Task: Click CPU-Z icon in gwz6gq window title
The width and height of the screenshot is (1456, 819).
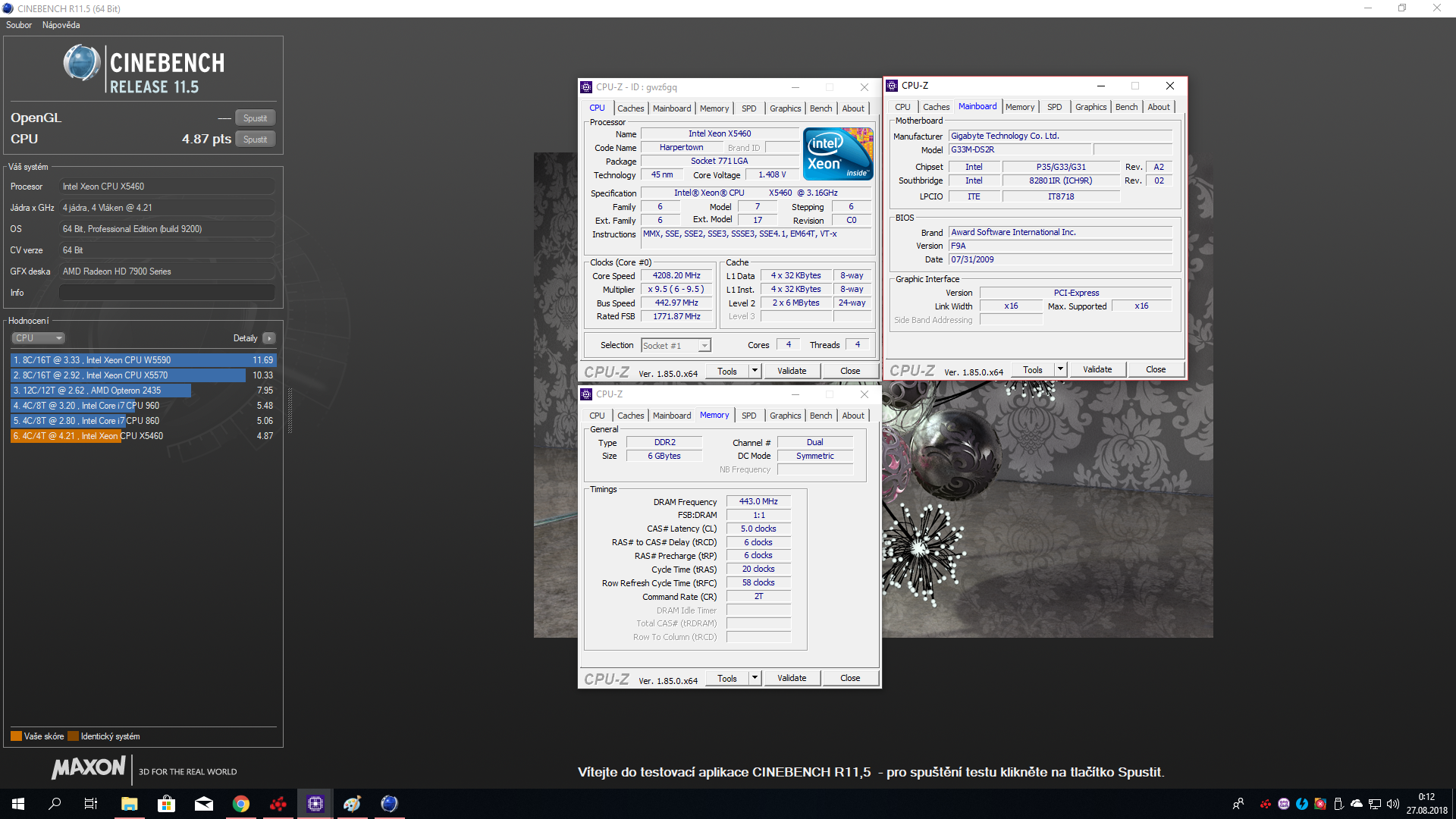Action: coord(586,87)
